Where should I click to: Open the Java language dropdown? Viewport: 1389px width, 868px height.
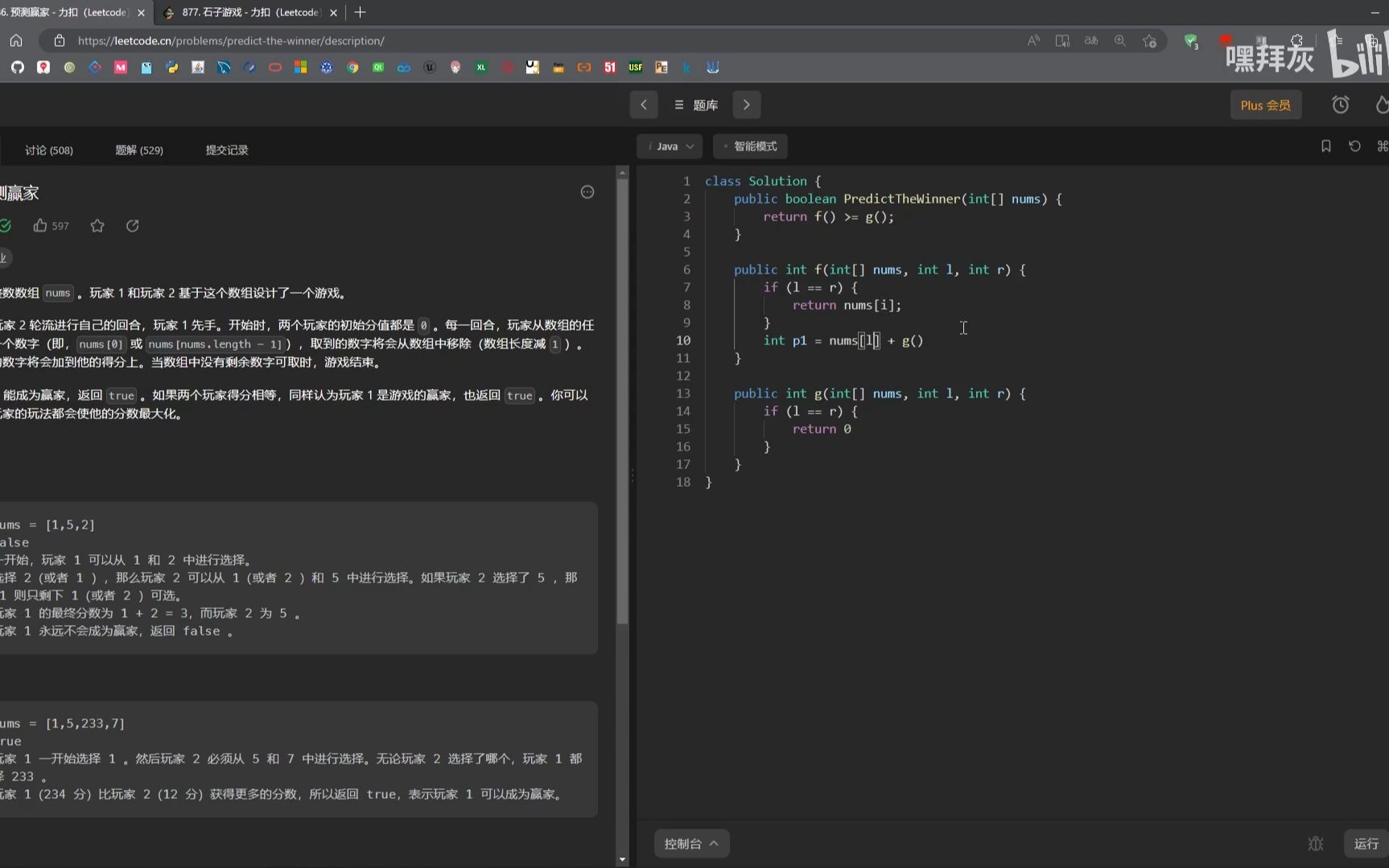[x=670, y=146]
